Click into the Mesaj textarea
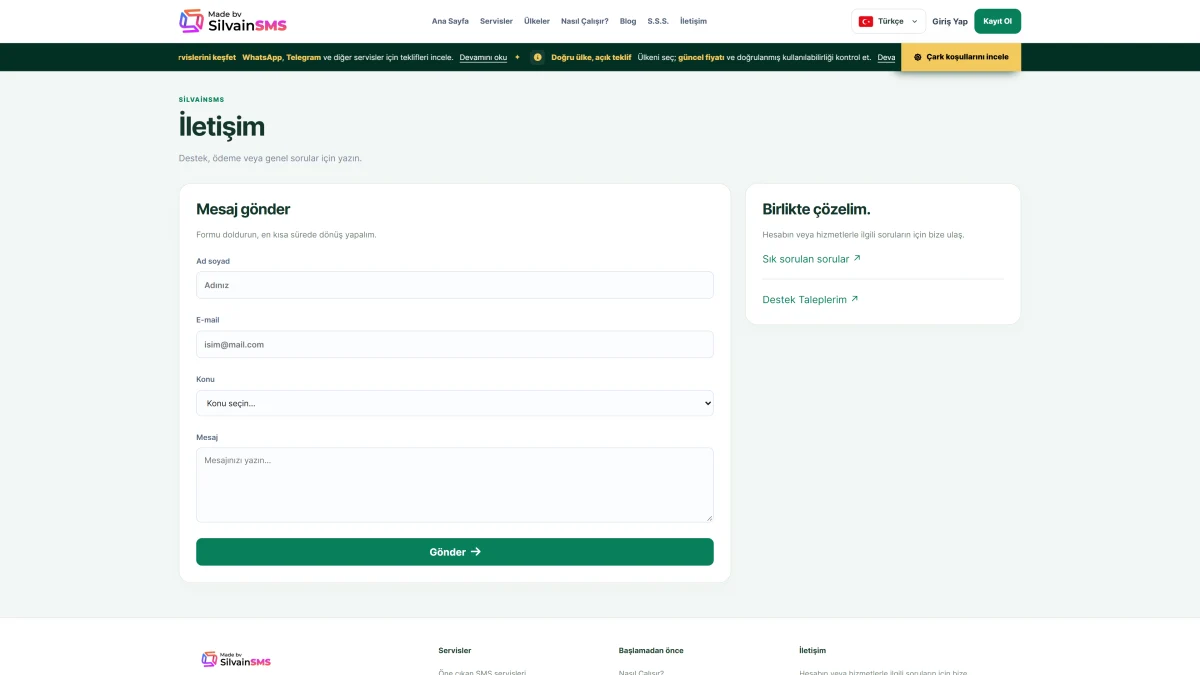Image resolution: width=1200 pixels, height=675 pixels. click(x=455, y=485)
